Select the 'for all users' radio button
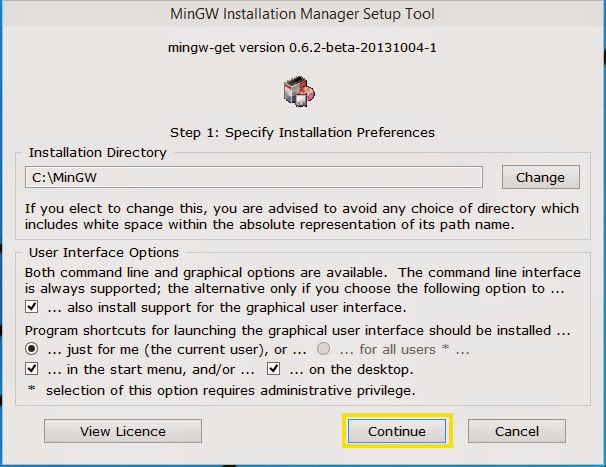The height and width of the screenshot is (467, 606). pyautogui.click(x=323, y=349)
